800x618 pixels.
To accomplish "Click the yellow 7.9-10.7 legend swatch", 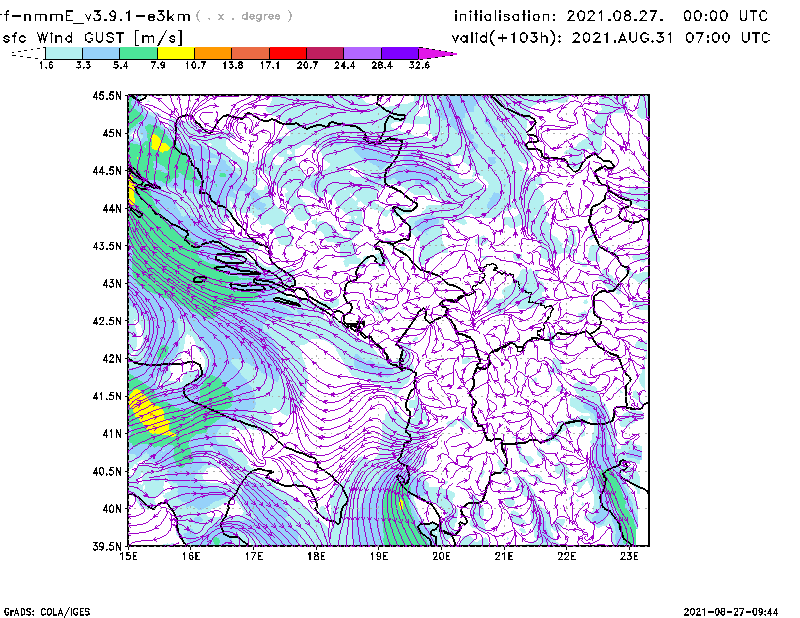I will click(176, 53).
